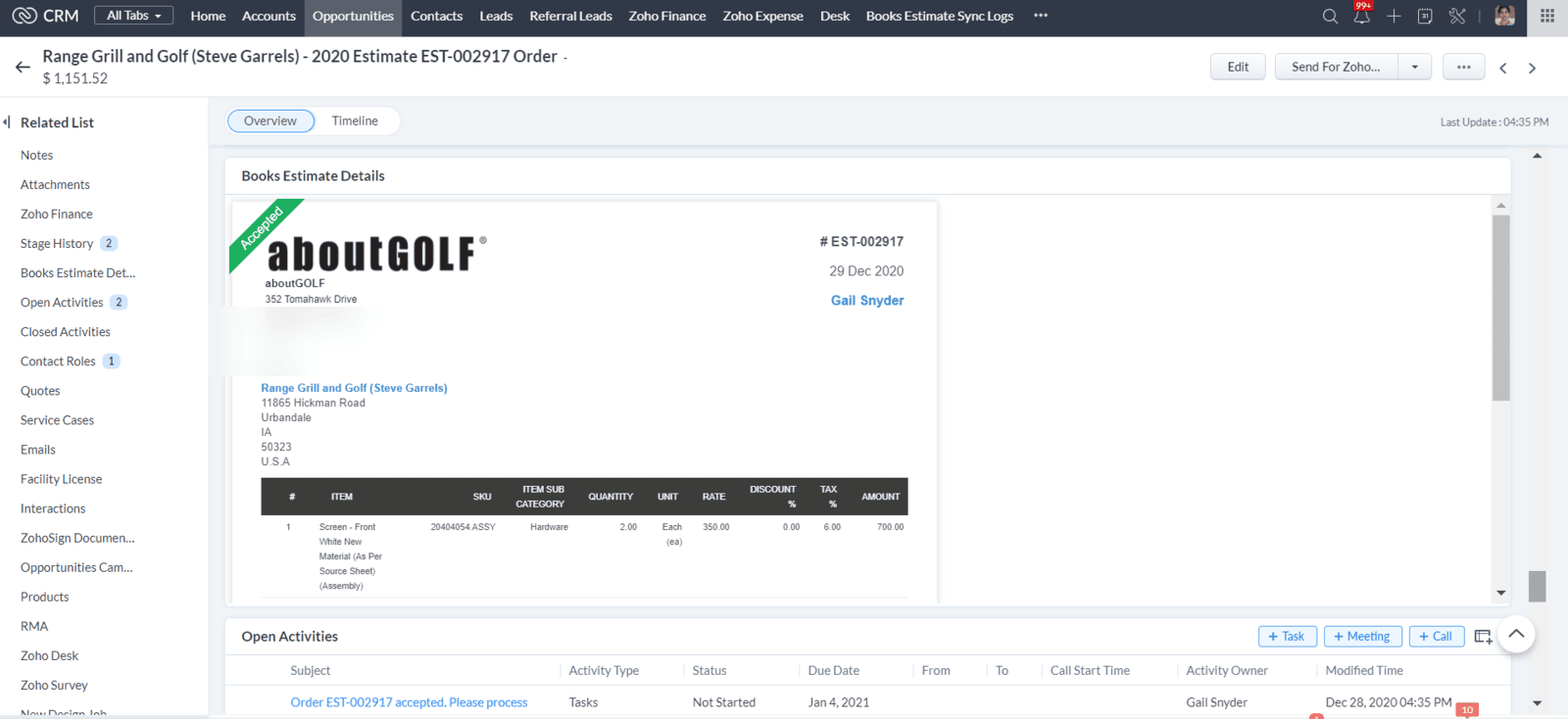Open the apps grid icon

click(1547, 16)
